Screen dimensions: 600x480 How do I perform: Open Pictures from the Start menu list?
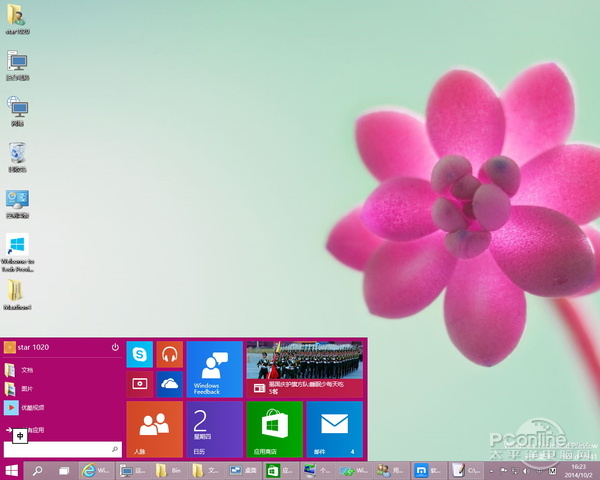pyautogui.click(x=27, y=388)
